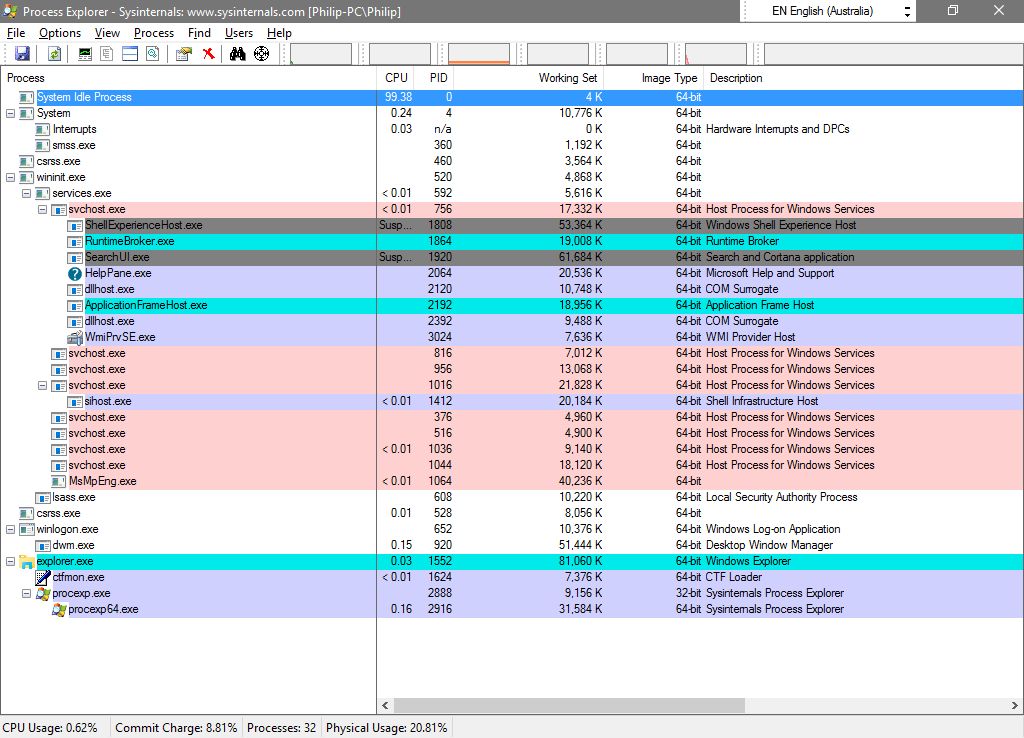Viewport: 1024px width, 738px height.
Task: Select the smss.exe process row
Action: pyautogui.click(x=512, y=146)
